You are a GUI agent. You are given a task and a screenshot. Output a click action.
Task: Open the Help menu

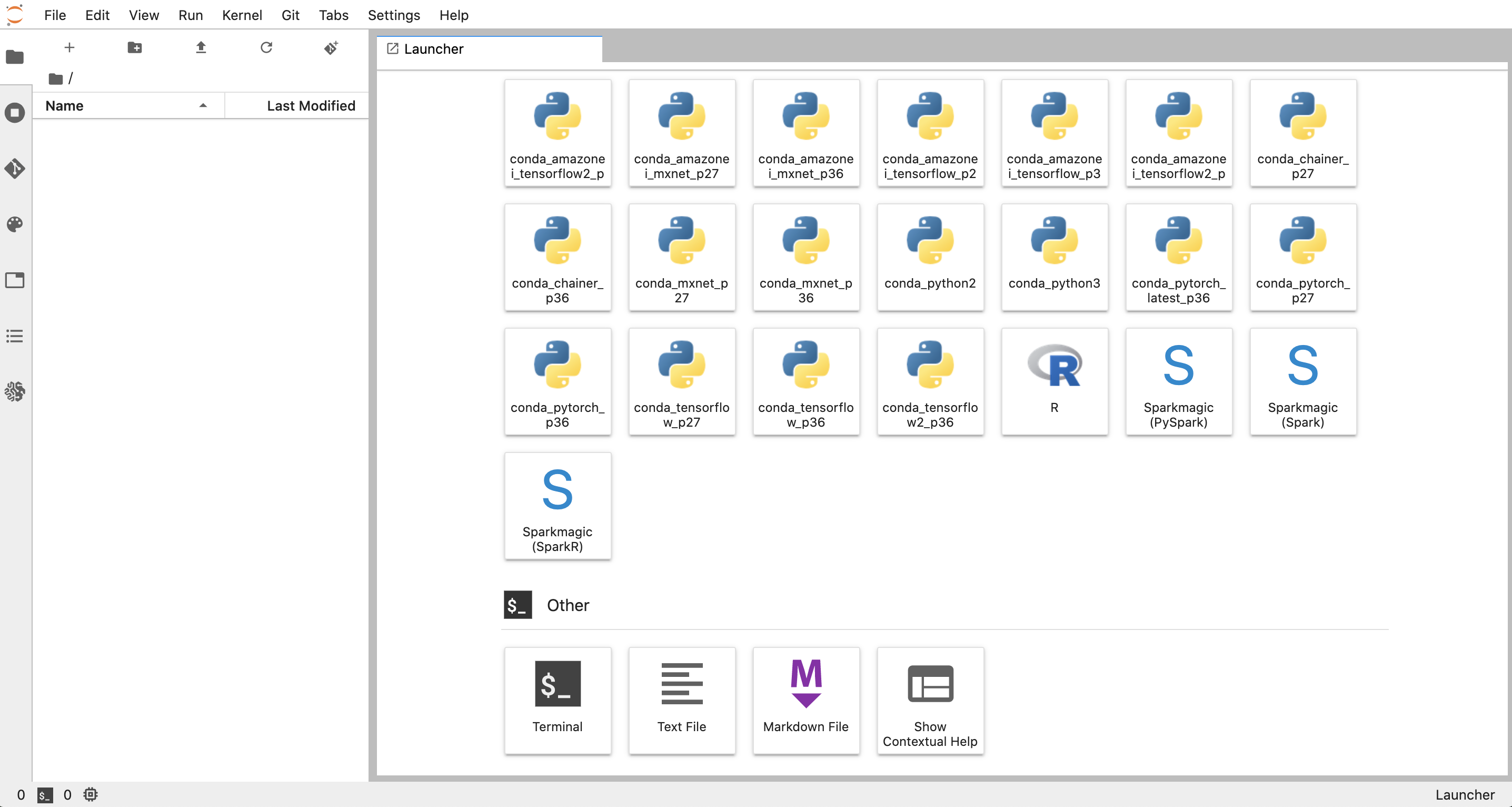(x=454, y=15)
